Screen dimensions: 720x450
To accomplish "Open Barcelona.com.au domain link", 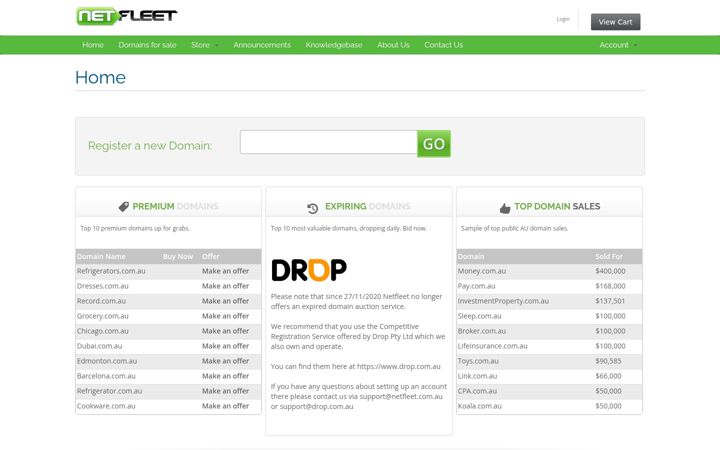I will coord(106,376).
